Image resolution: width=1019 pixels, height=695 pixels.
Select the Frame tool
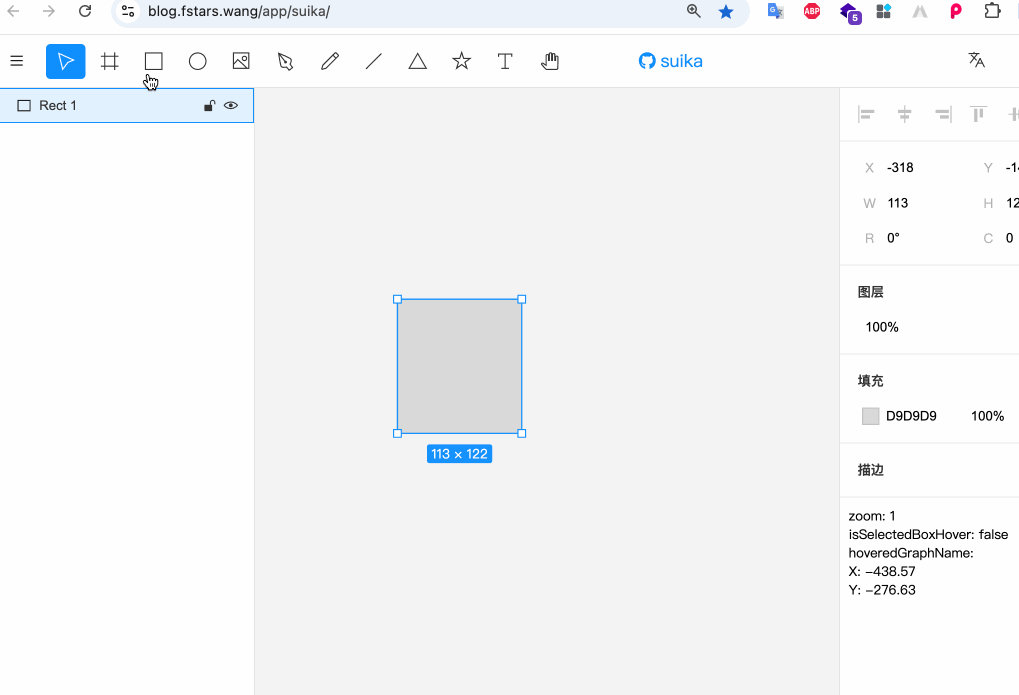click(x=110, y=61)
